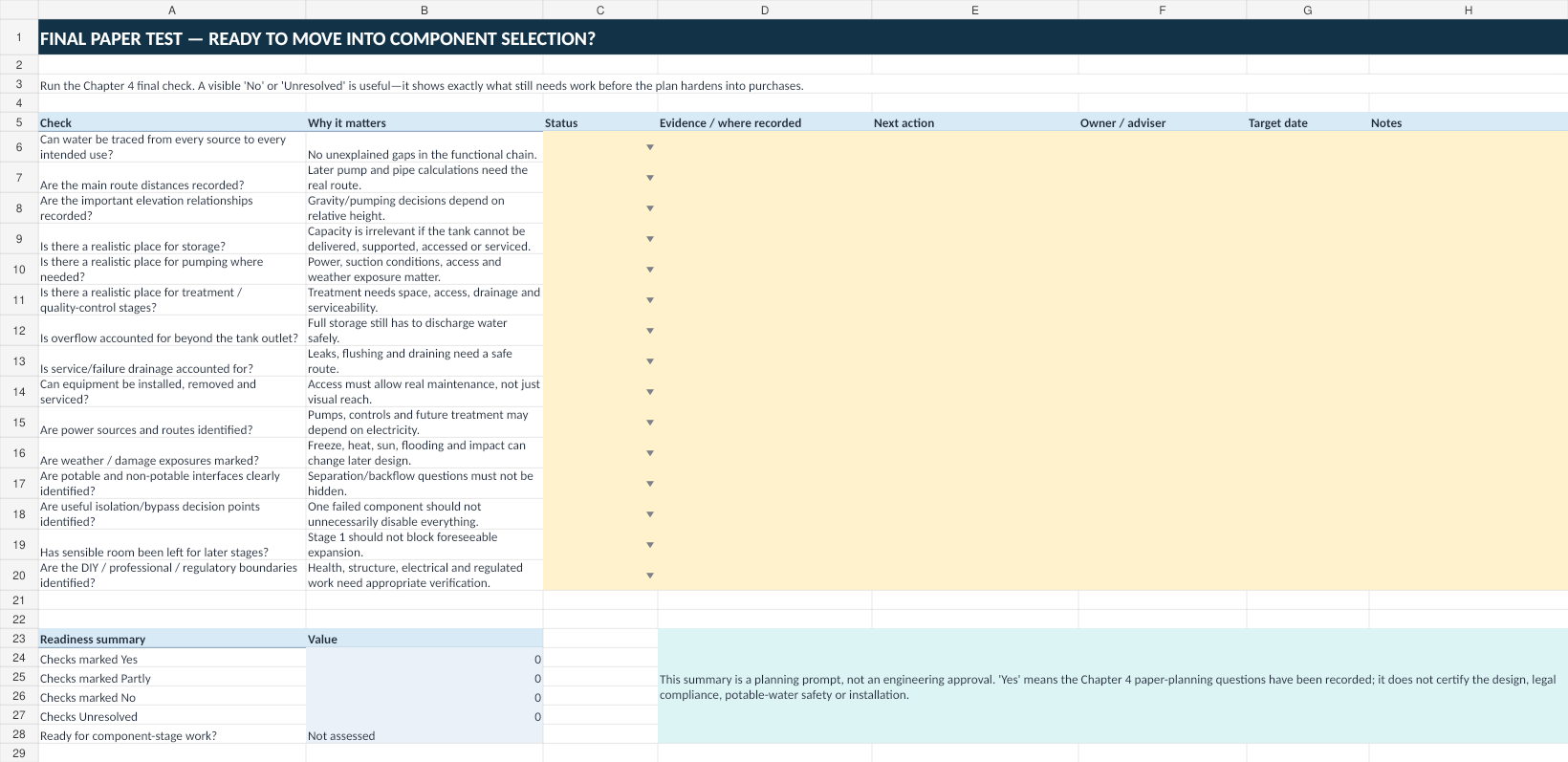1568x762 pixels.
Task: Select column F header
Action: [1163, 10]
